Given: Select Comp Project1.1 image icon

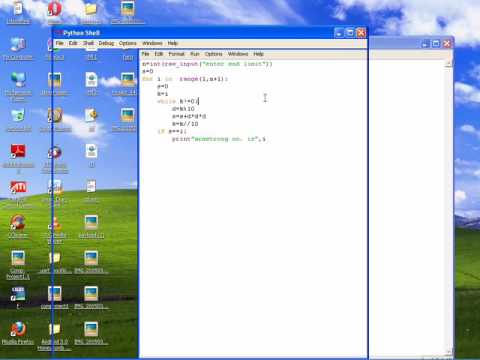Looking at the screenshot, I should [x=18, y=265].
